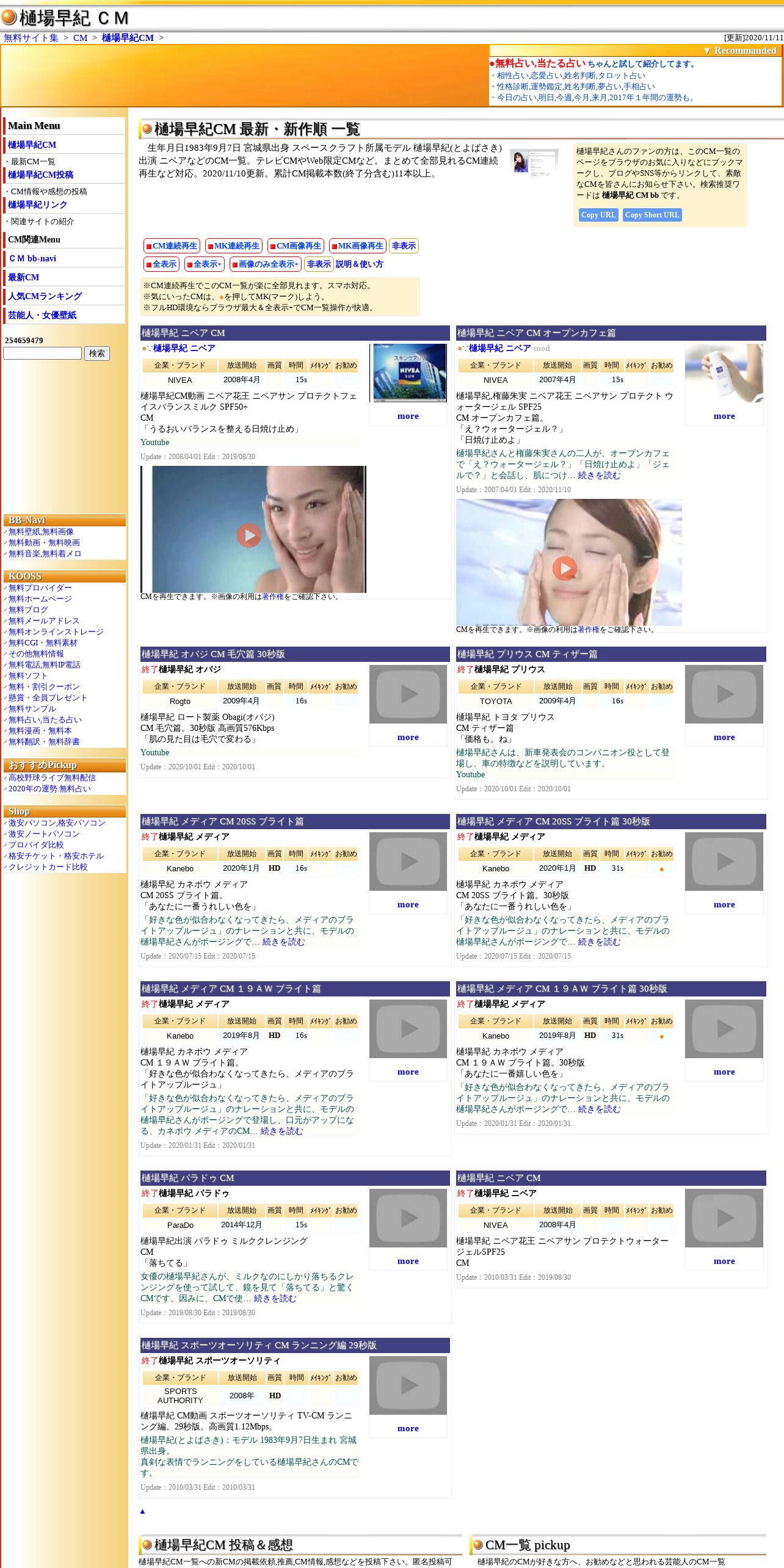Click the MK連続再生 button
This screenshot has width=784, height=1568.
[234, 246]
